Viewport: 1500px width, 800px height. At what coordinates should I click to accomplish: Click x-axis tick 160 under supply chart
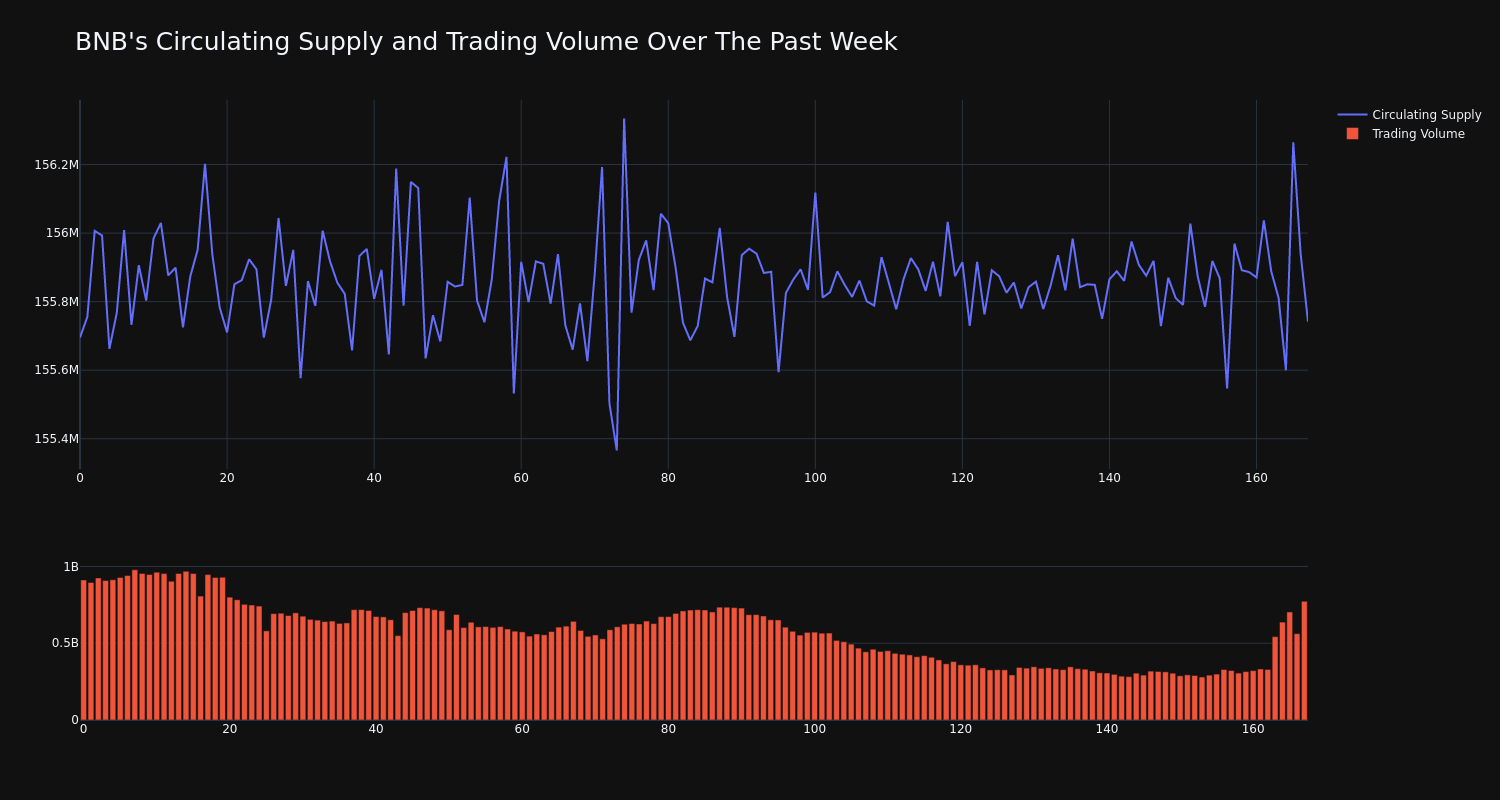click(x=1256, y=478)
